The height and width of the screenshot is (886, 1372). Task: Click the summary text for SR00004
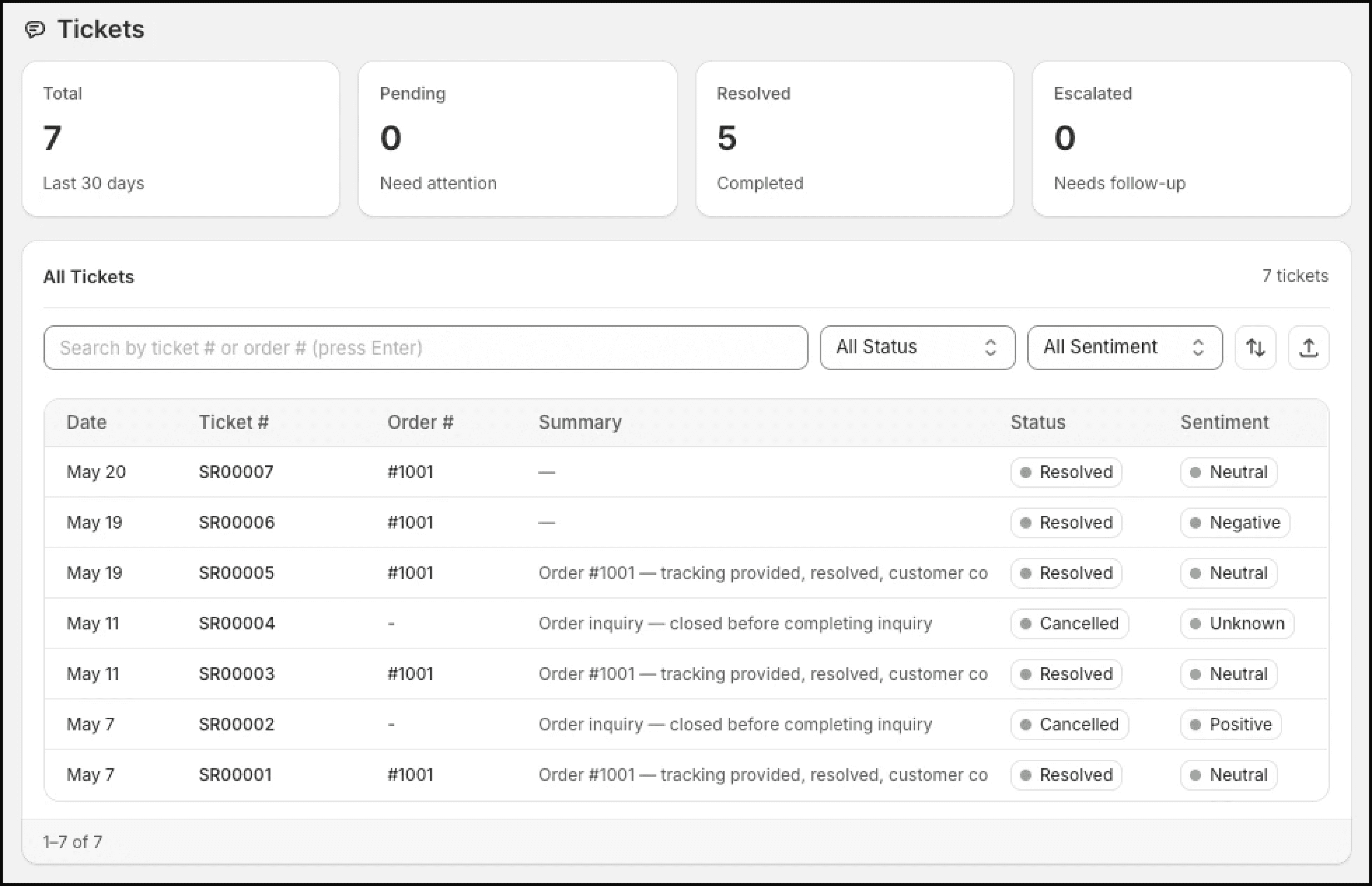735,624
